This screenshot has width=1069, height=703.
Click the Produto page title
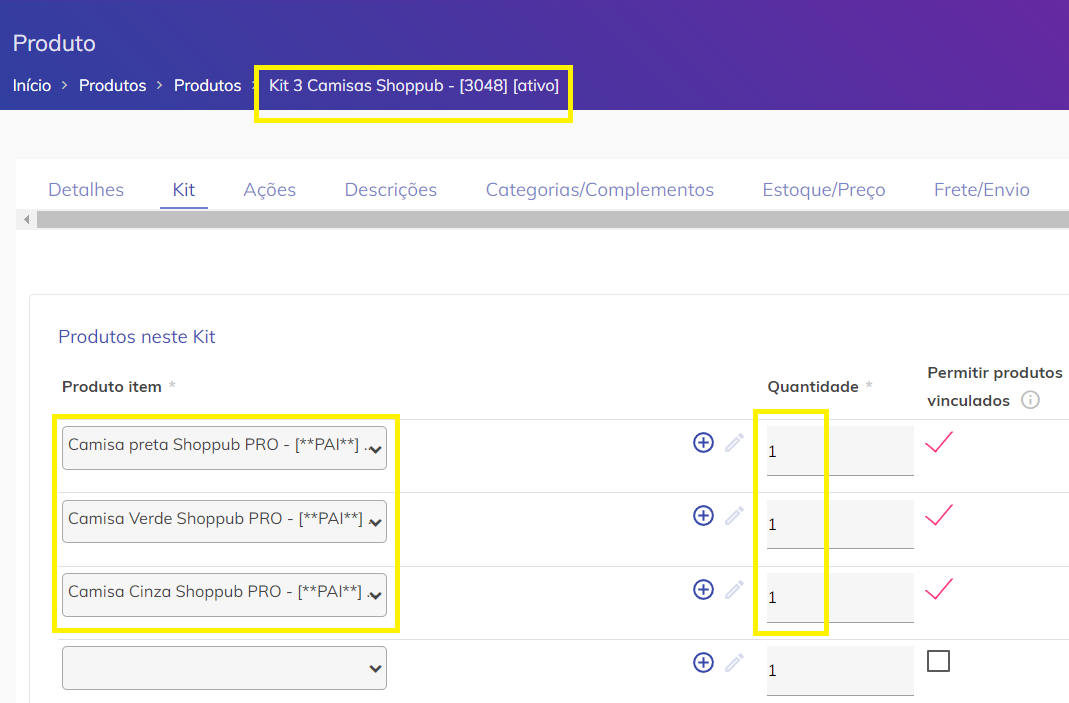click(x=55, y=43)
